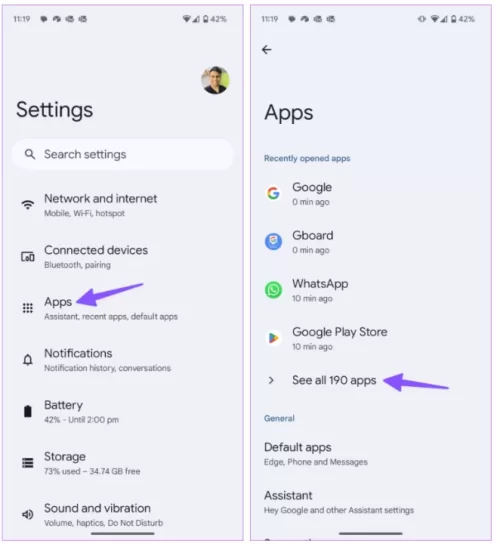This screenshot has height=544, width=500.
Task: Tap the Apps grid icon
Action: (x=28, y=308)
